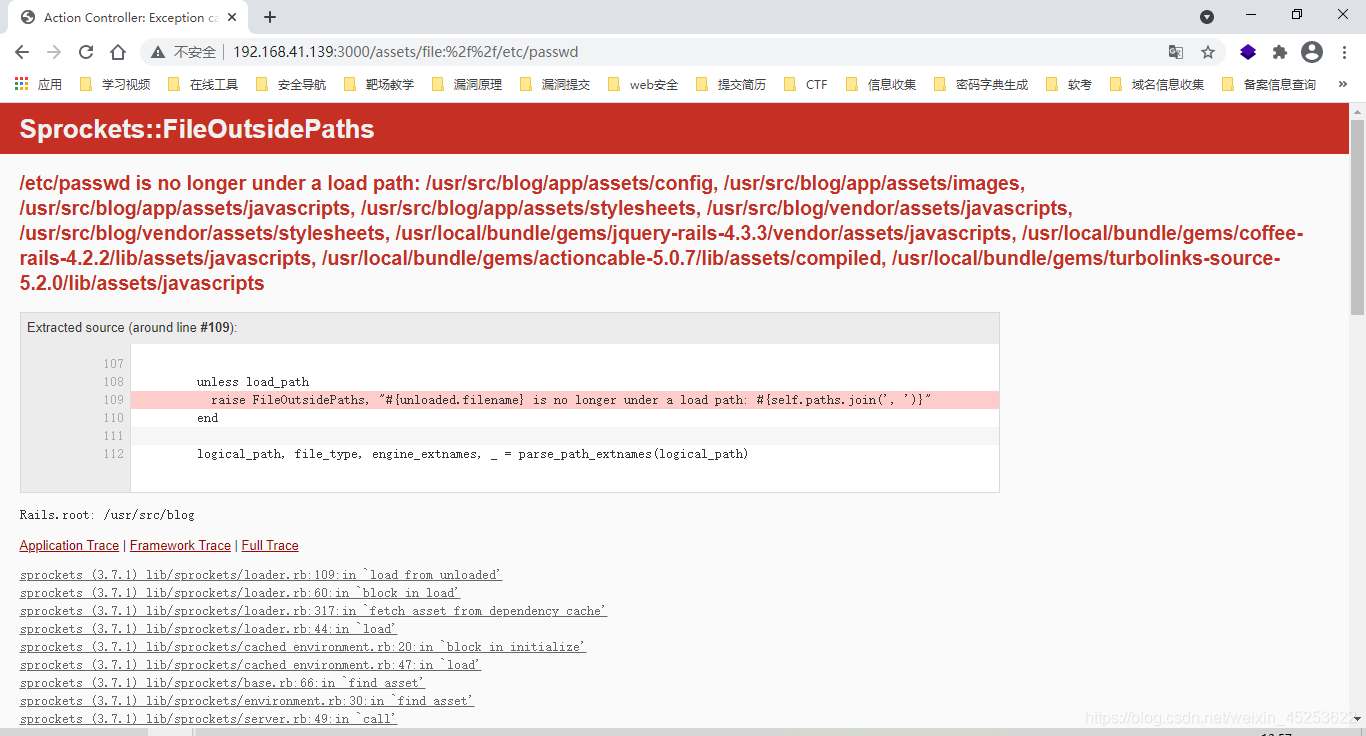Screen dimensions: 1366x736
Task: Open trace line loader.rb:109 load_from_unloaded
Action: point(261,575)
